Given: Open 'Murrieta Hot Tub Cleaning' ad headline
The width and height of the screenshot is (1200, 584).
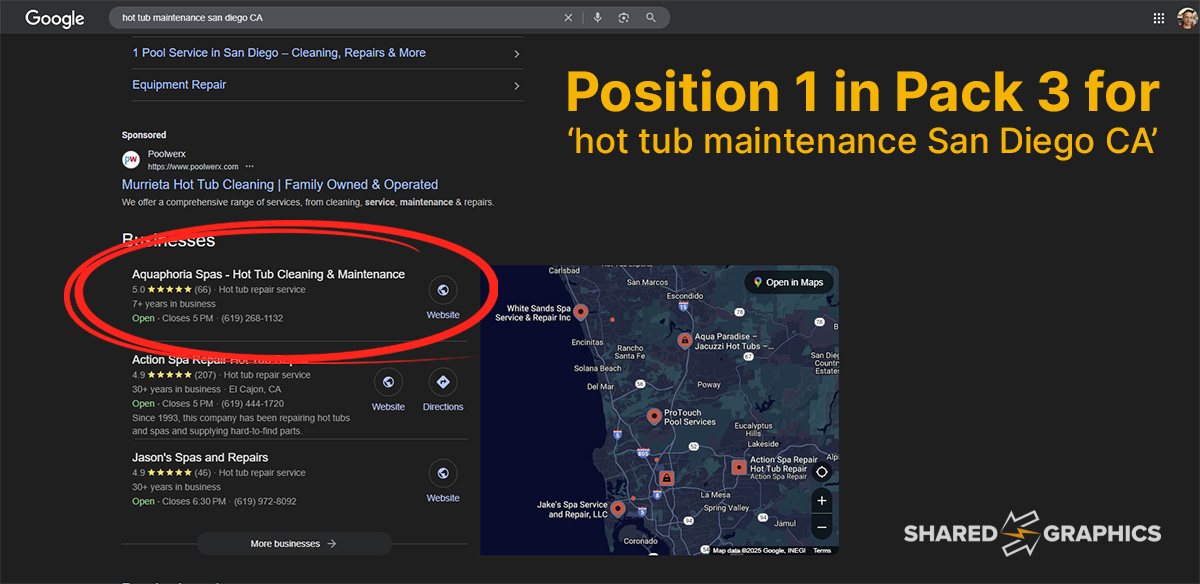Looking at the screenshot, I should (x=280, y=185).
